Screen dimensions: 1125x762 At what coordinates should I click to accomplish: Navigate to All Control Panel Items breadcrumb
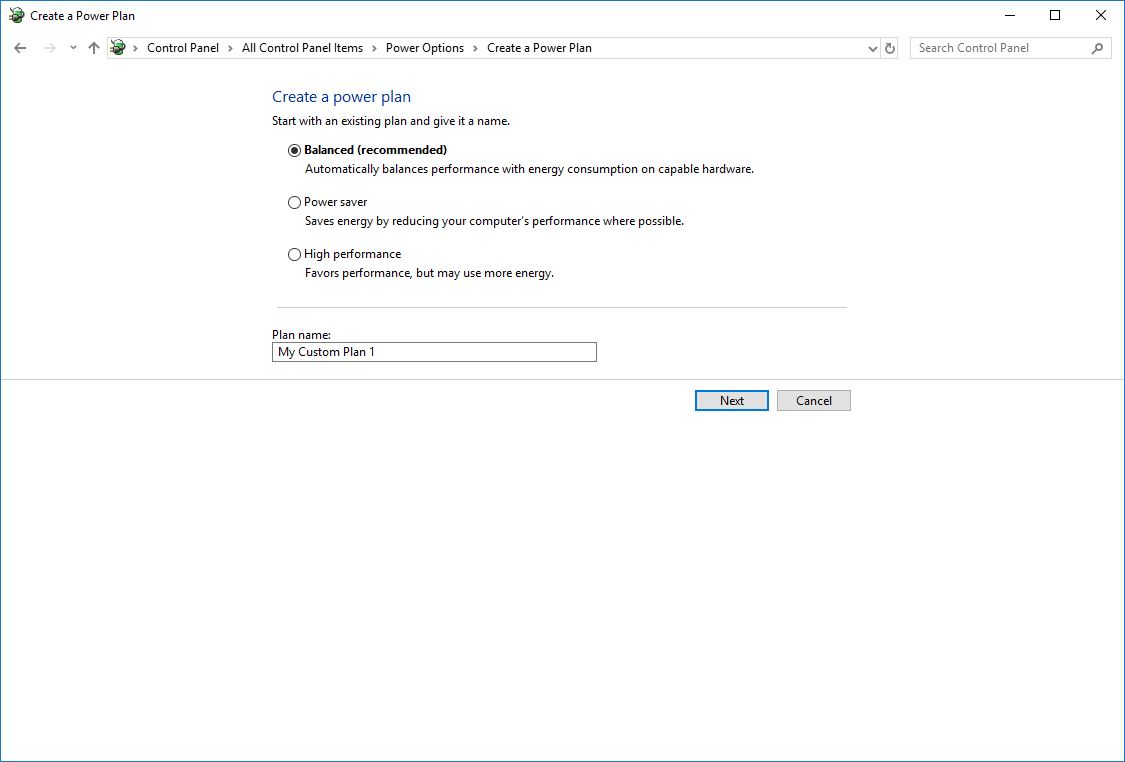[301, 47]
